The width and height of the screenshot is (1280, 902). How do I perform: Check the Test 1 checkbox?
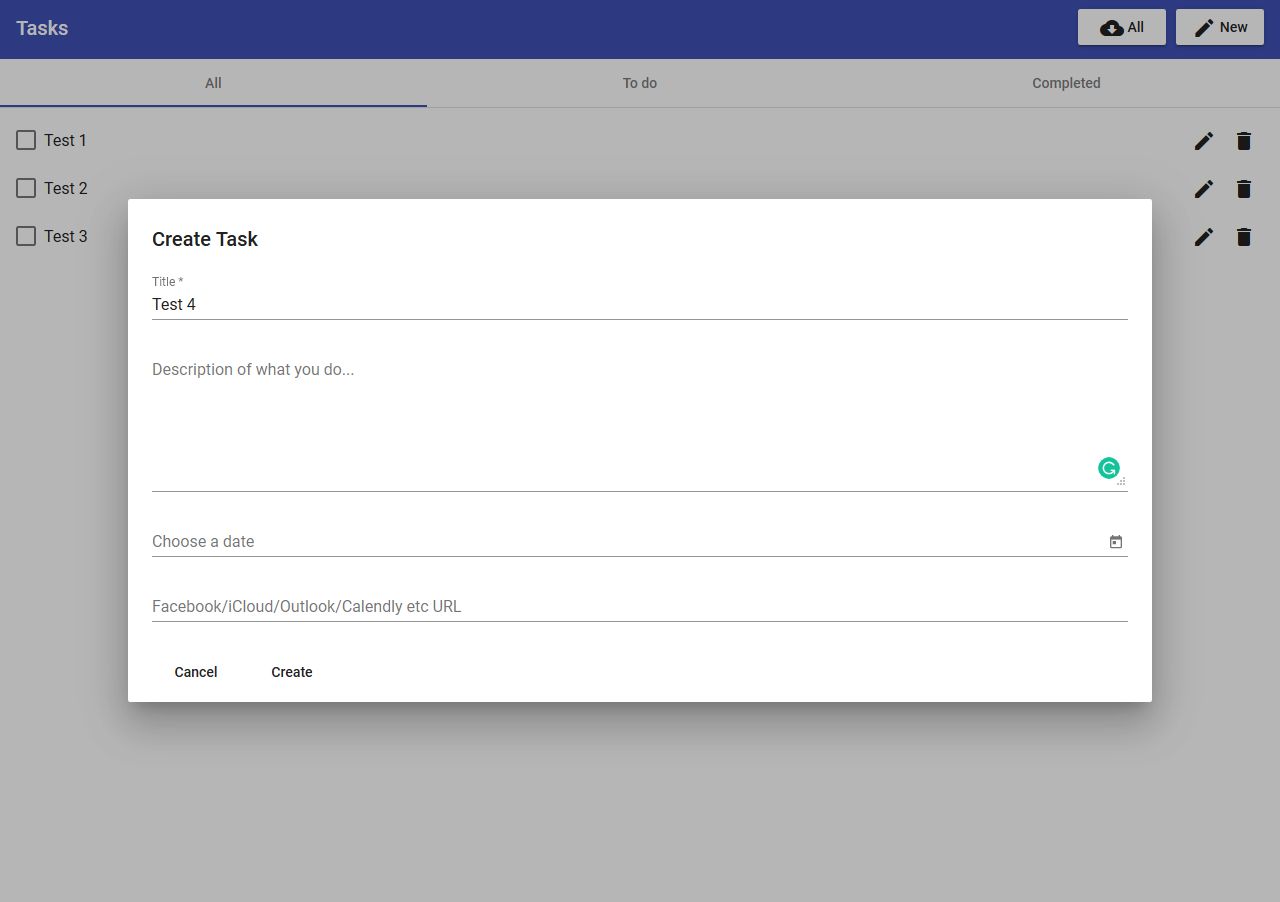pyautogui.click(x=25, y=140)
